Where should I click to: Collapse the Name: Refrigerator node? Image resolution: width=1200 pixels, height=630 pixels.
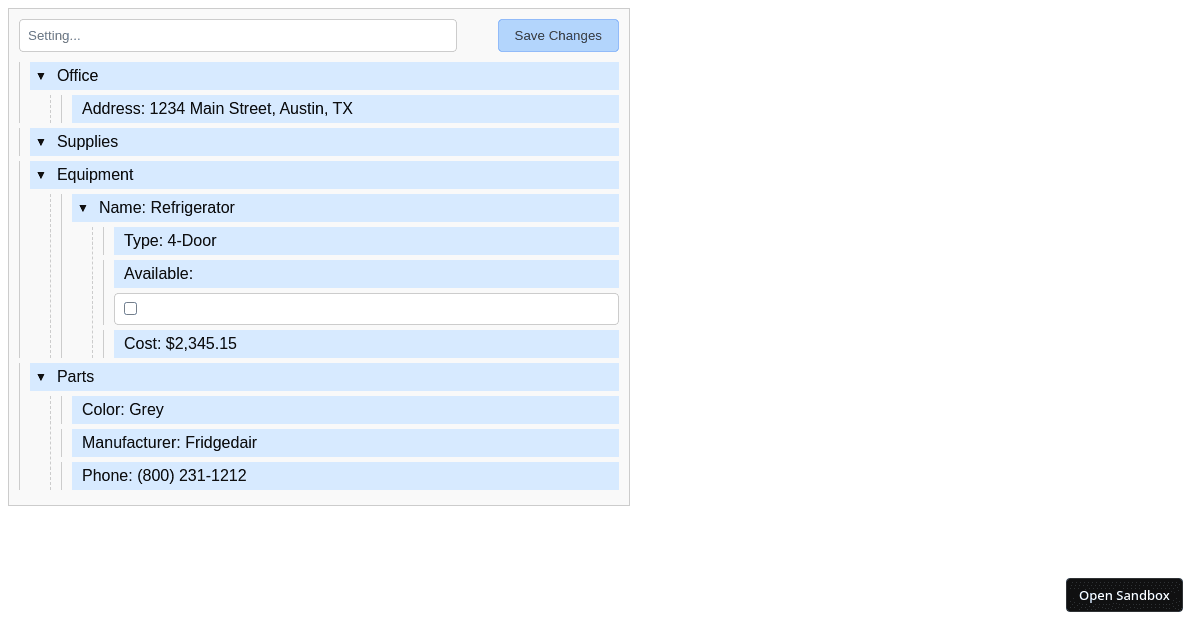coord(83,208)
